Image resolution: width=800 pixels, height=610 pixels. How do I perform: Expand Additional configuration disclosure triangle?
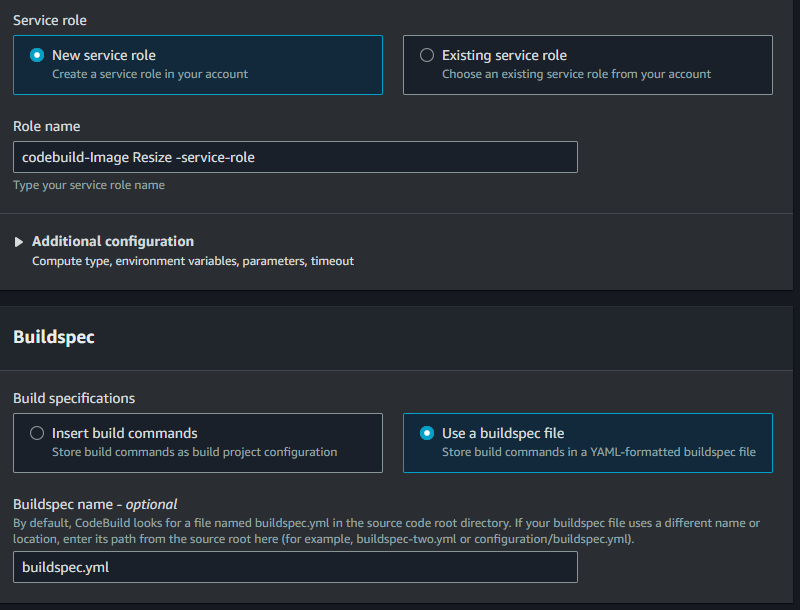19,242
